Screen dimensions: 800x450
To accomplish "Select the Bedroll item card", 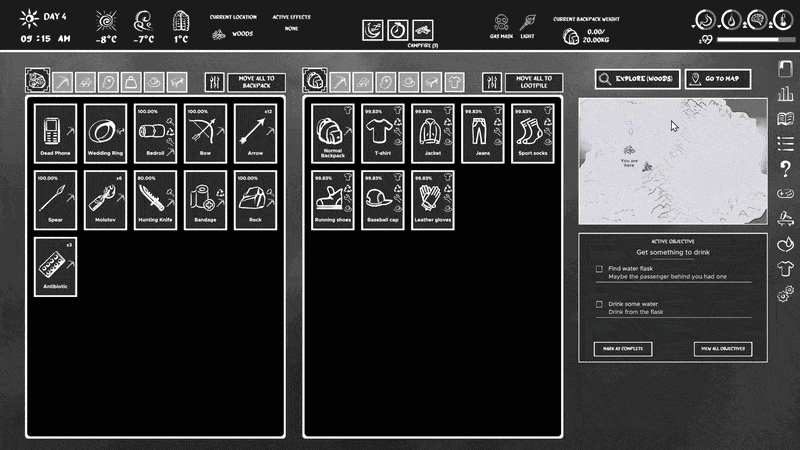I will 155,134.
